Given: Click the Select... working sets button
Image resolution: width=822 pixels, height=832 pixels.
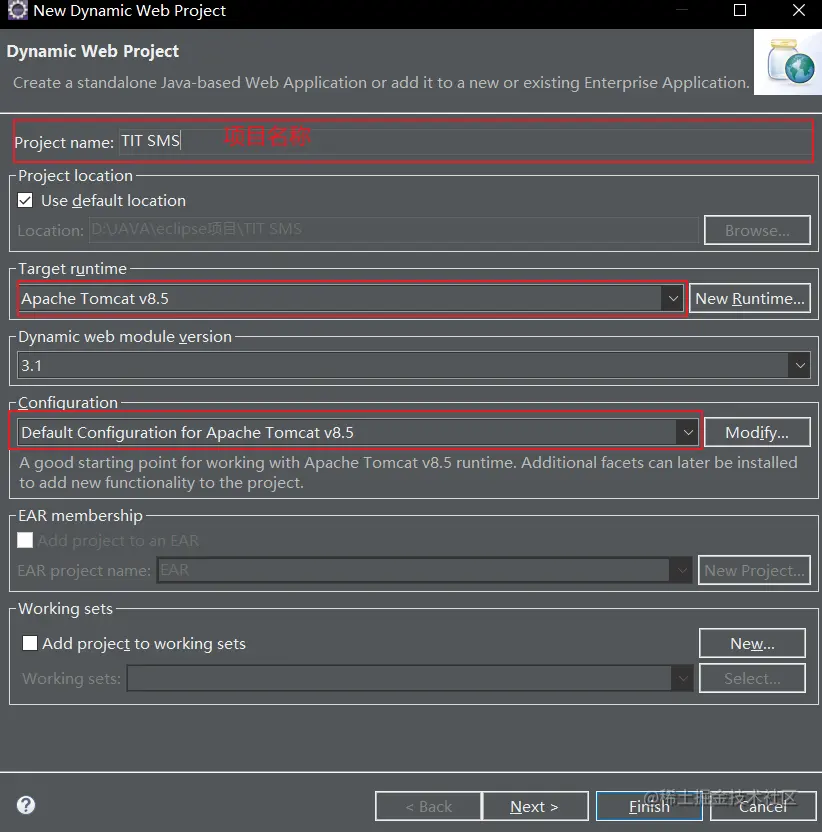Looking at the screenshot, I should point(752,678).
